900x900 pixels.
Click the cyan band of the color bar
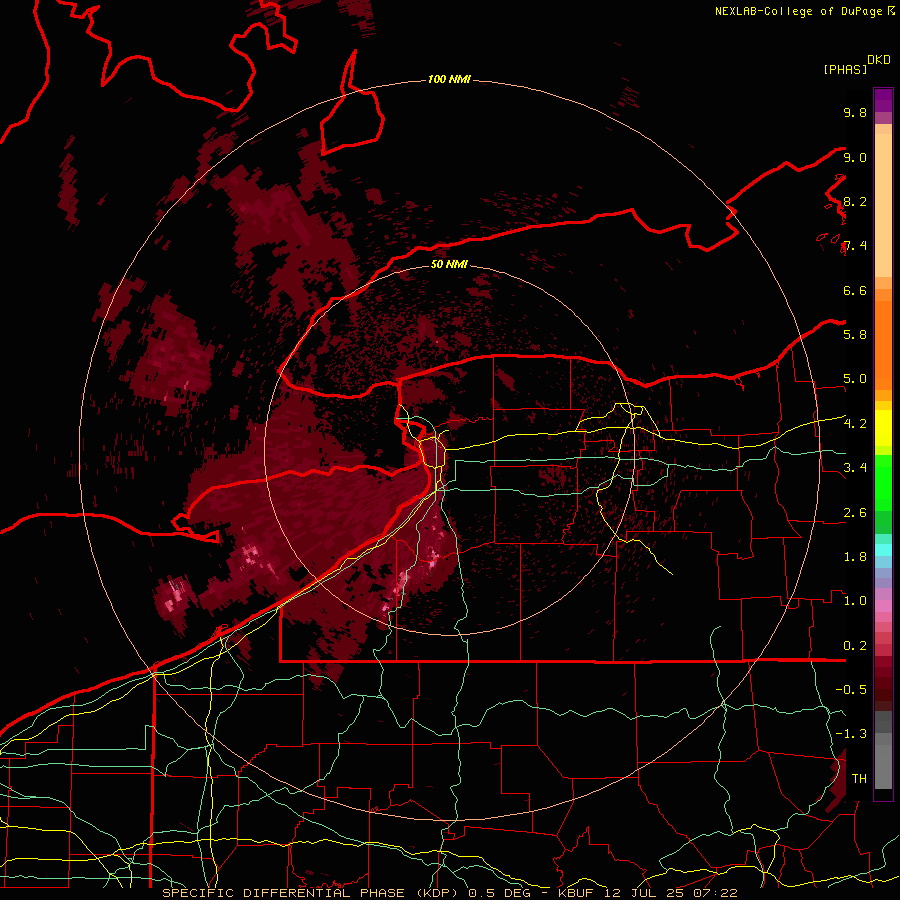(883, 550)
